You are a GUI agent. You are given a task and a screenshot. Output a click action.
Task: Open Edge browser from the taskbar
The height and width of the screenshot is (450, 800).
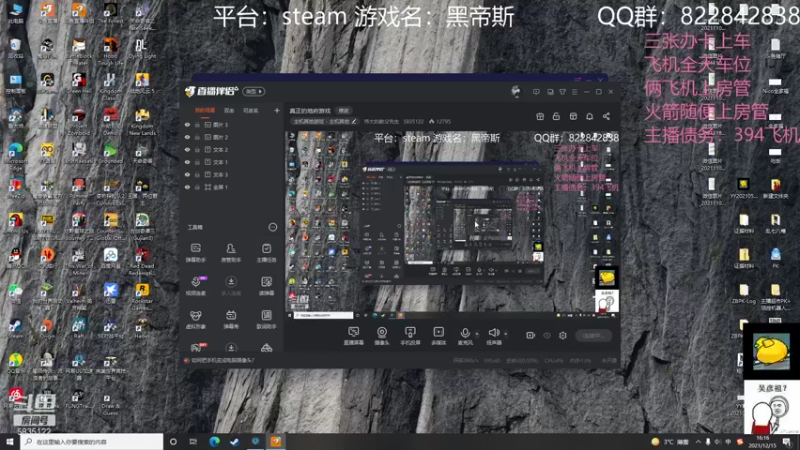214,442
